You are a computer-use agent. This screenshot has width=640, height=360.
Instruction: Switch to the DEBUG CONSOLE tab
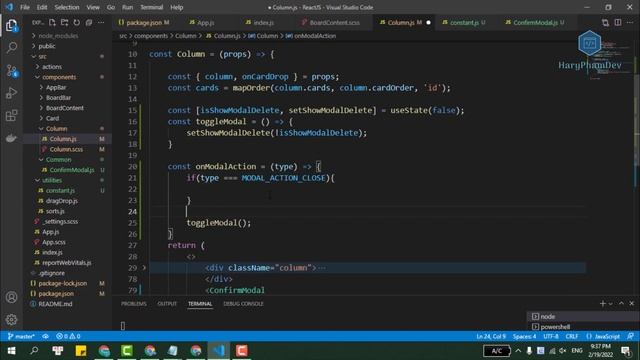243,304
